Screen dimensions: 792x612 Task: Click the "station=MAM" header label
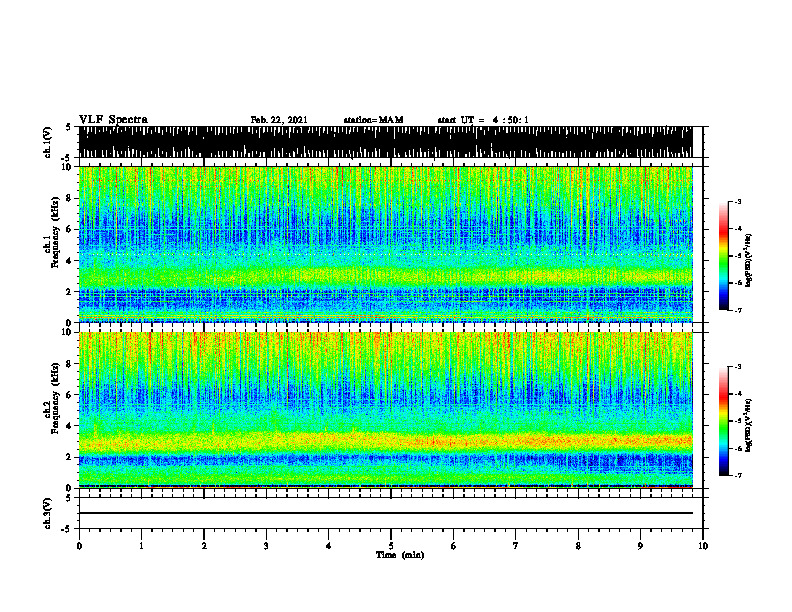click(373, 120)
